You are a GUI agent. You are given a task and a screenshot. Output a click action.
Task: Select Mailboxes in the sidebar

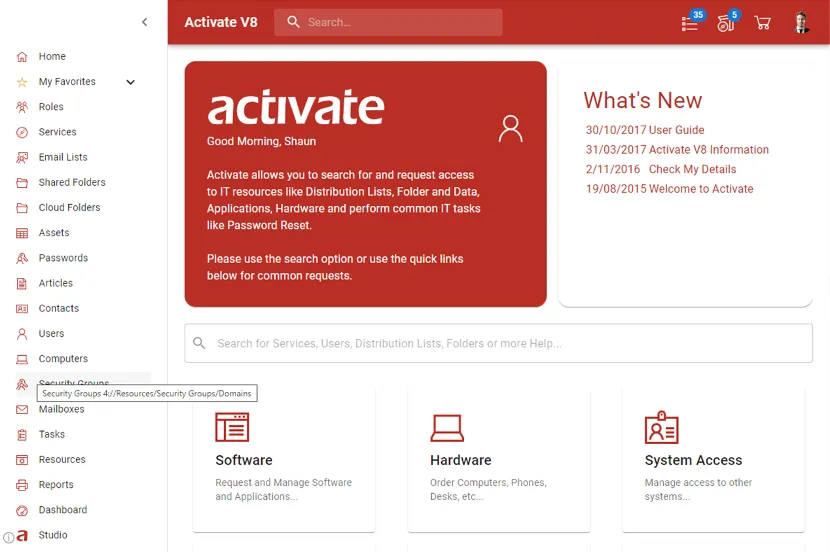(61, 409)
